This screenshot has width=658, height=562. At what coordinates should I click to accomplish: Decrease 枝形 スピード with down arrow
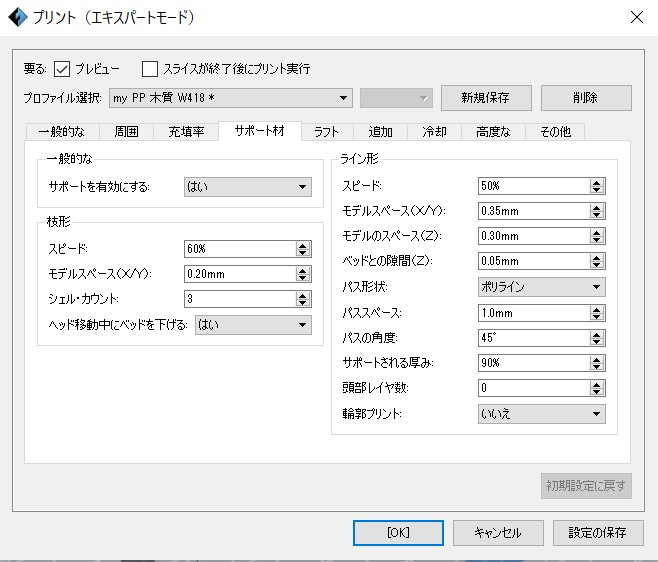tap(303, 253)
